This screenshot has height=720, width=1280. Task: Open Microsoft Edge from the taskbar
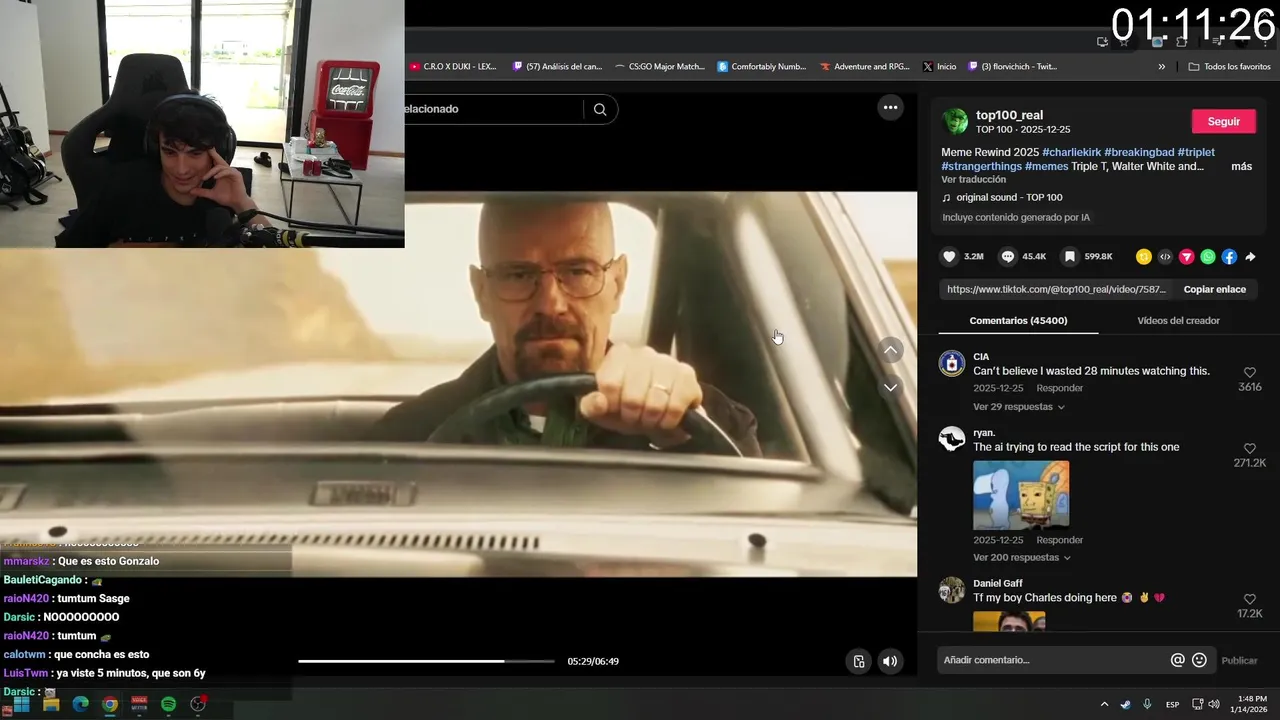[80, 704]
